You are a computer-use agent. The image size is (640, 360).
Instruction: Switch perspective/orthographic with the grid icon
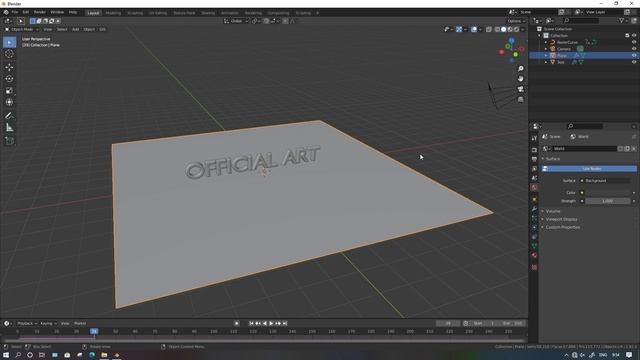pyautogui.click(x=520, y=99)
